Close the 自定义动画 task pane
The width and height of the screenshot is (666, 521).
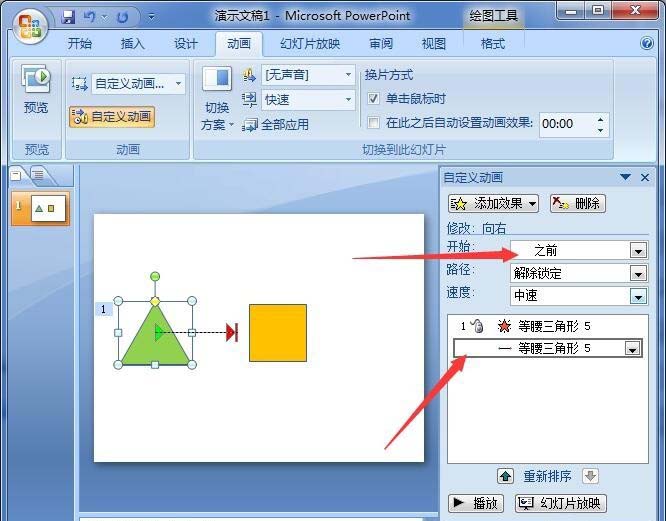click(x=645, y=177)
